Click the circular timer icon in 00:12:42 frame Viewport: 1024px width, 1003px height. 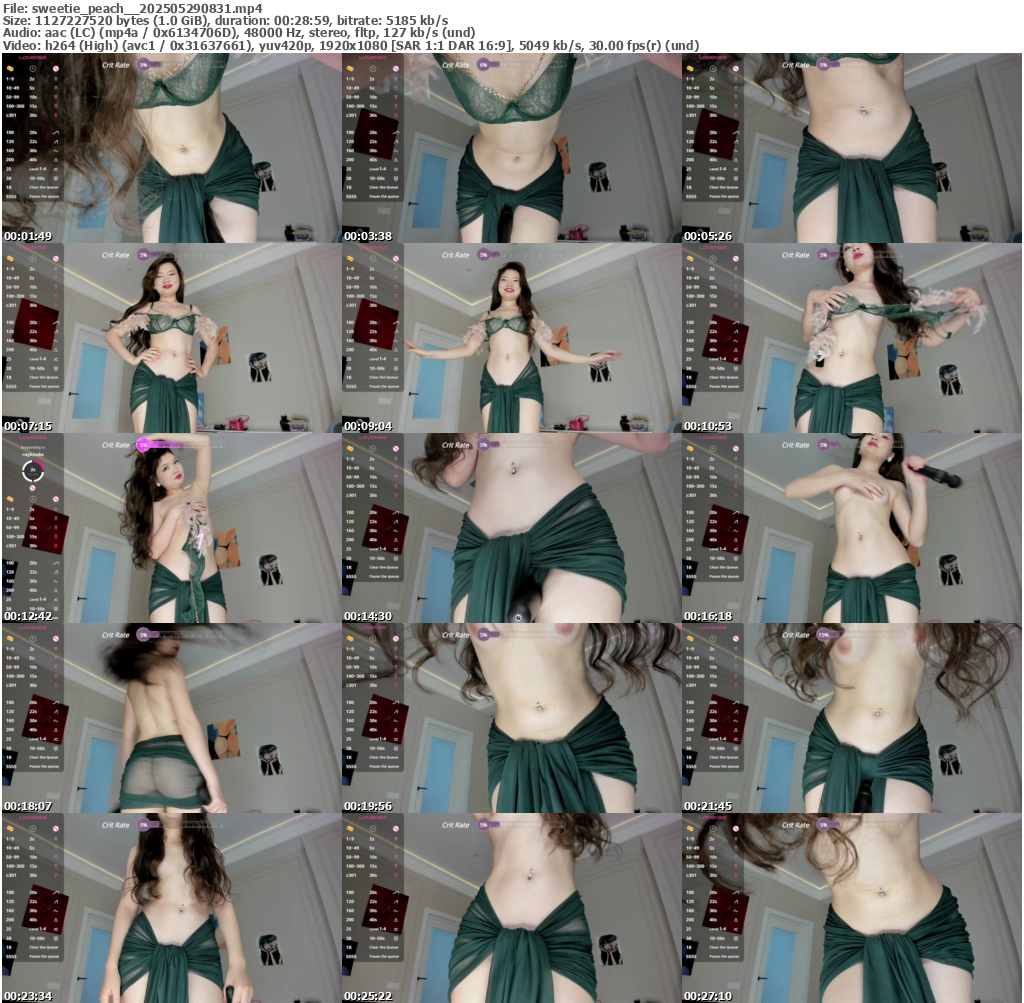click(32, 469)
